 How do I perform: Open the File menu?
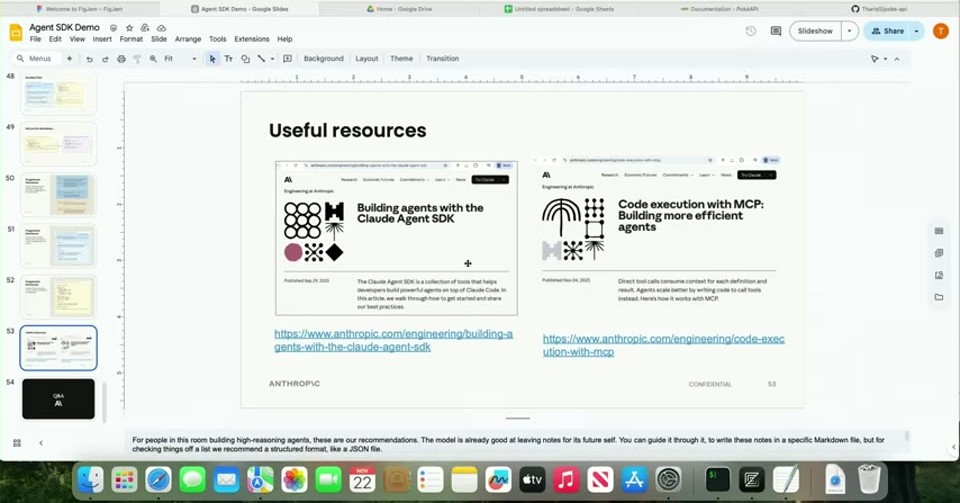point(36,39)
